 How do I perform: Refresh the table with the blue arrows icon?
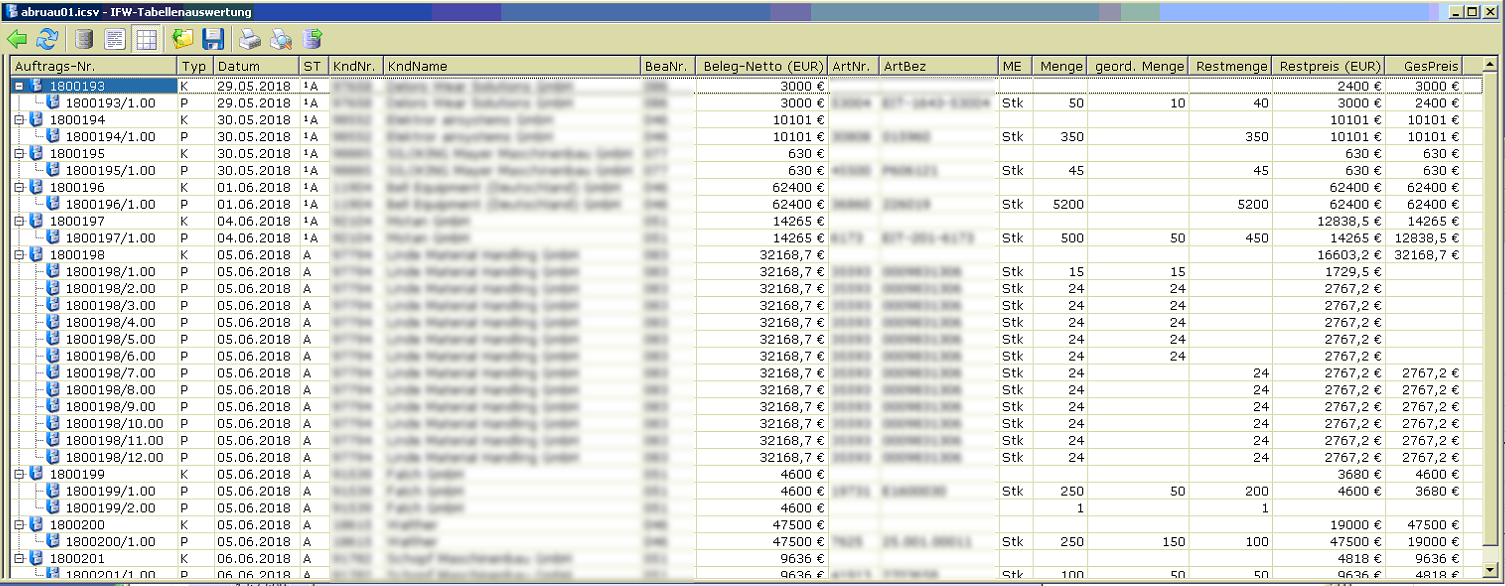tap(47, 39)
